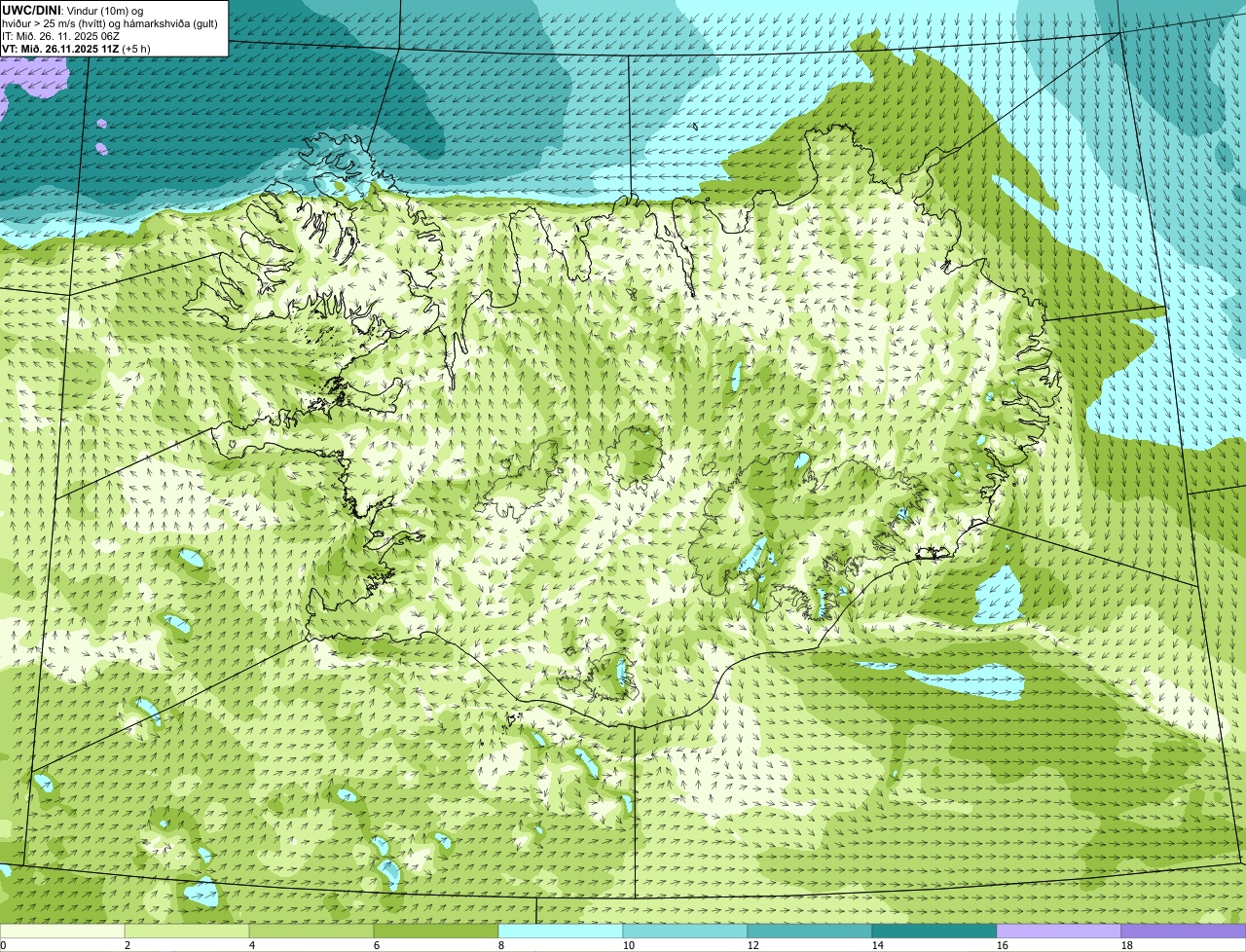Click the 16–18 m/s lavender legend swatch
The image size is (1246, 952).
pyautogui.click(x=1059, y=932)
